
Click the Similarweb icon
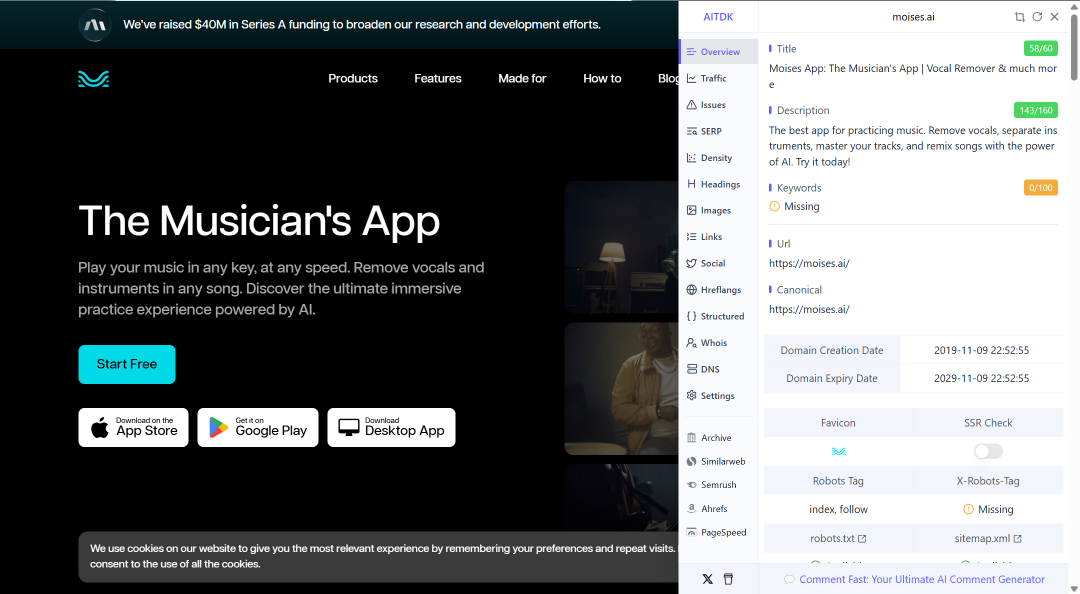pyautogui.click(x=692, y=461)
